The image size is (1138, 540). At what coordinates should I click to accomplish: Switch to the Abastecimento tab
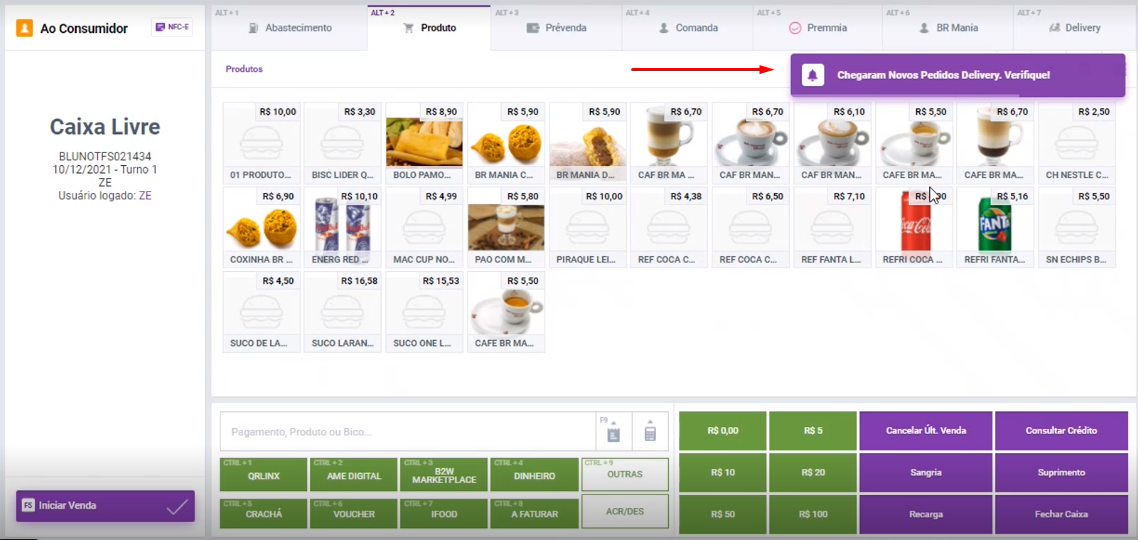[x=290, y=28]
